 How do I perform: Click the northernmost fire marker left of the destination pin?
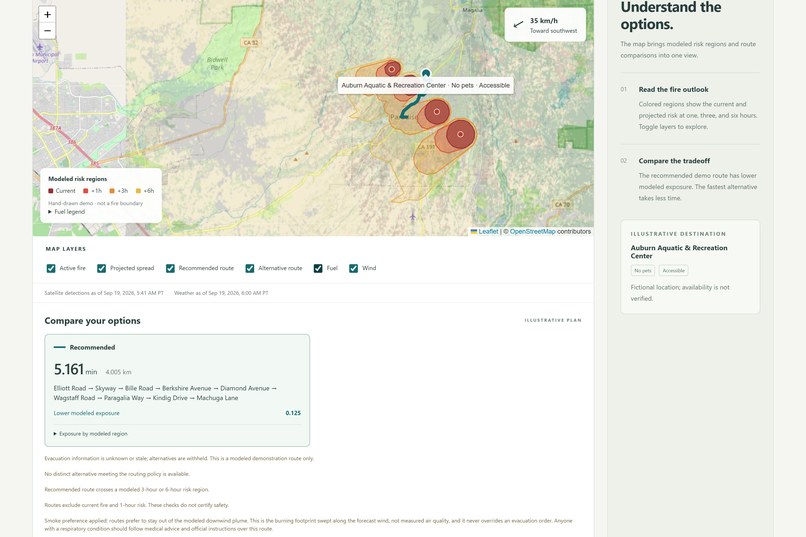[392, 68]
